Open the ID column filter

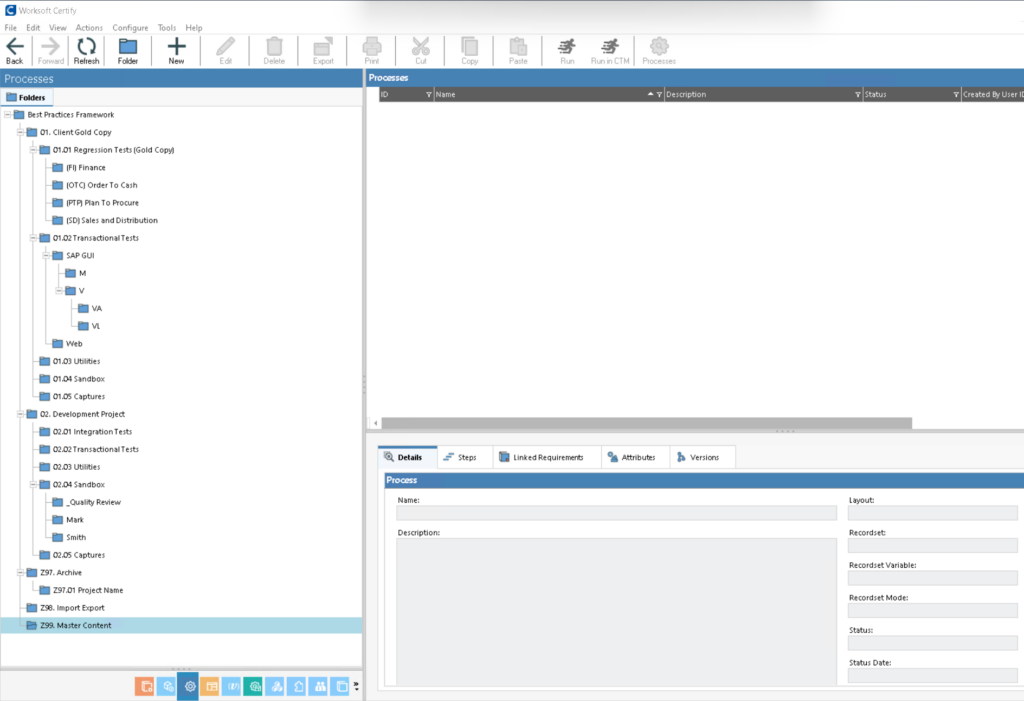point(428,95)
